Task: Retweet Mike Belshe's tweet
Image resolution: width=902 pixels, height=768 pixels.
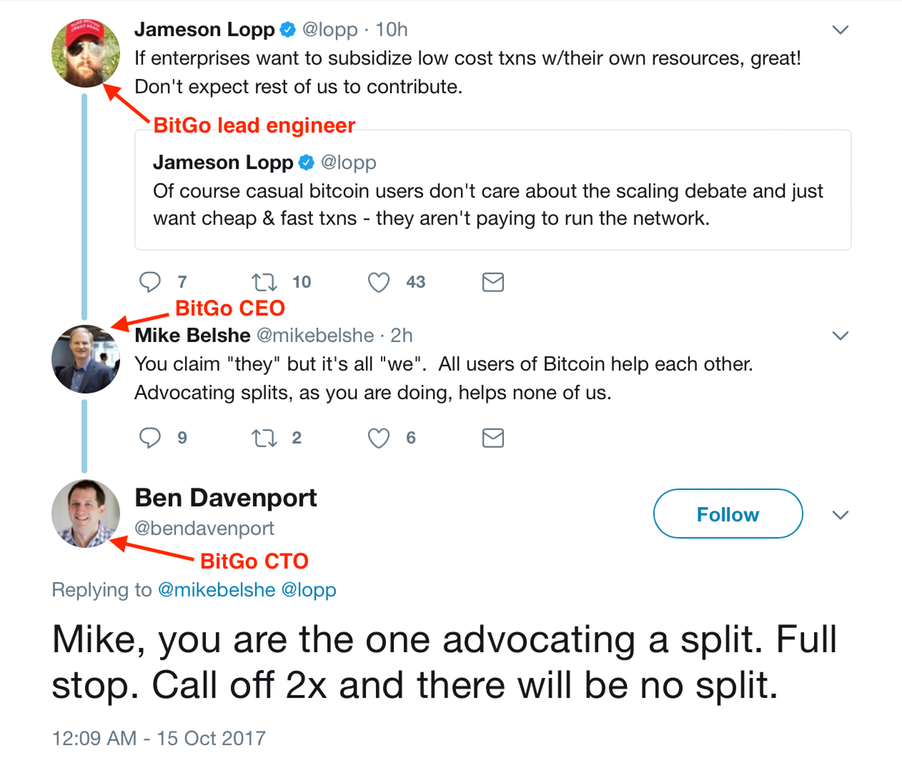Action: point(264,438)
